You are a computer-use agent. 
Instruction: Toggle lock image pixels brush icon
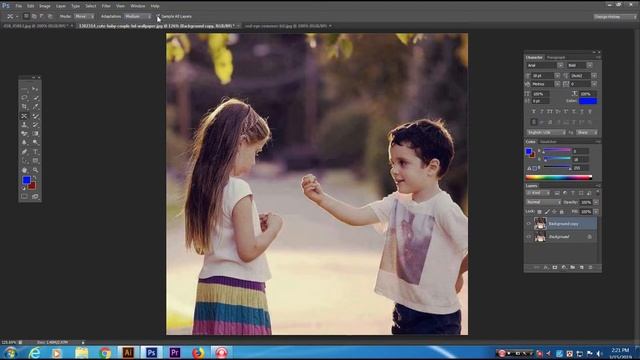pos(547,212)
